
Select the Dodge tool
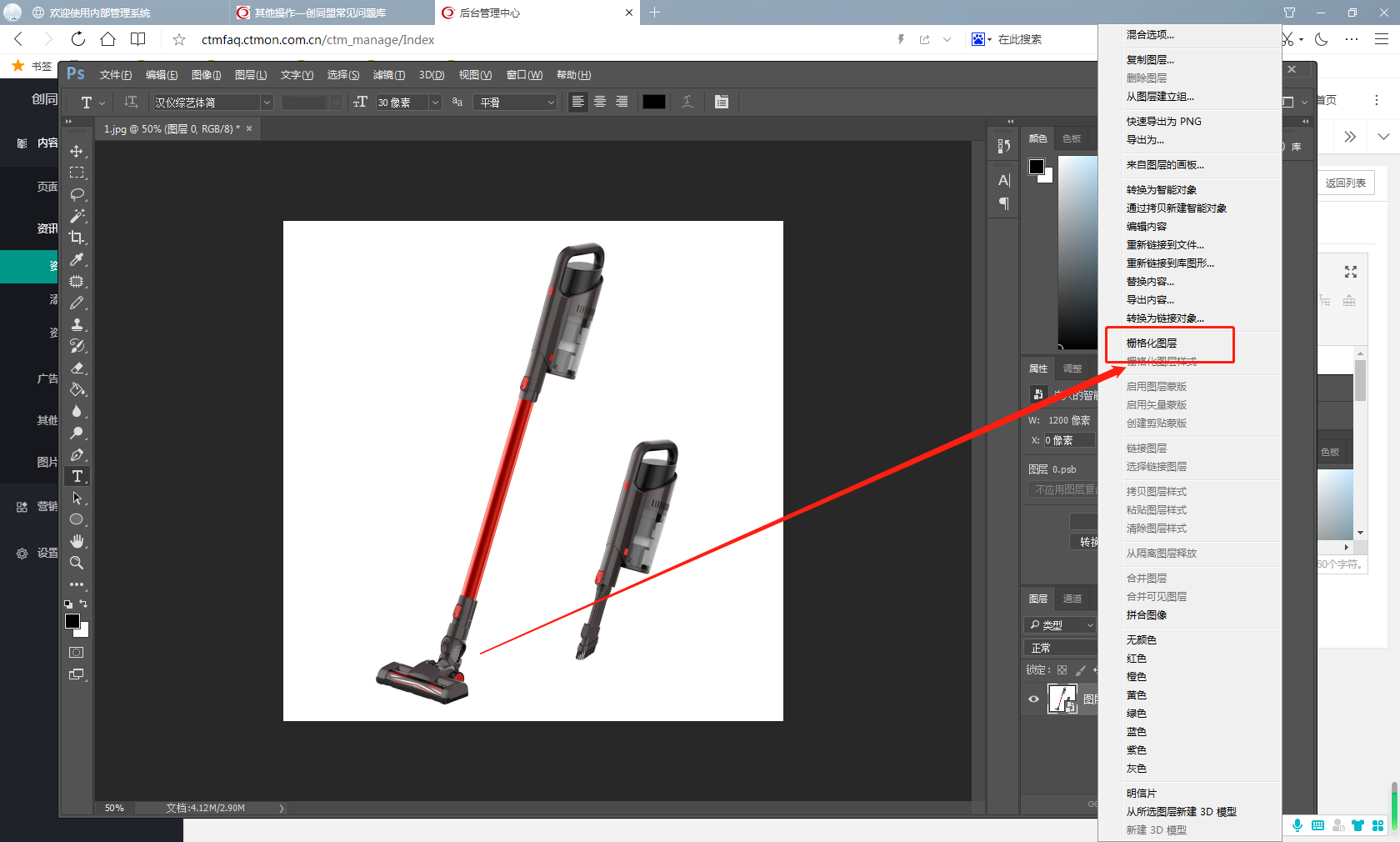pyautogui.click(x=77, y=433)
